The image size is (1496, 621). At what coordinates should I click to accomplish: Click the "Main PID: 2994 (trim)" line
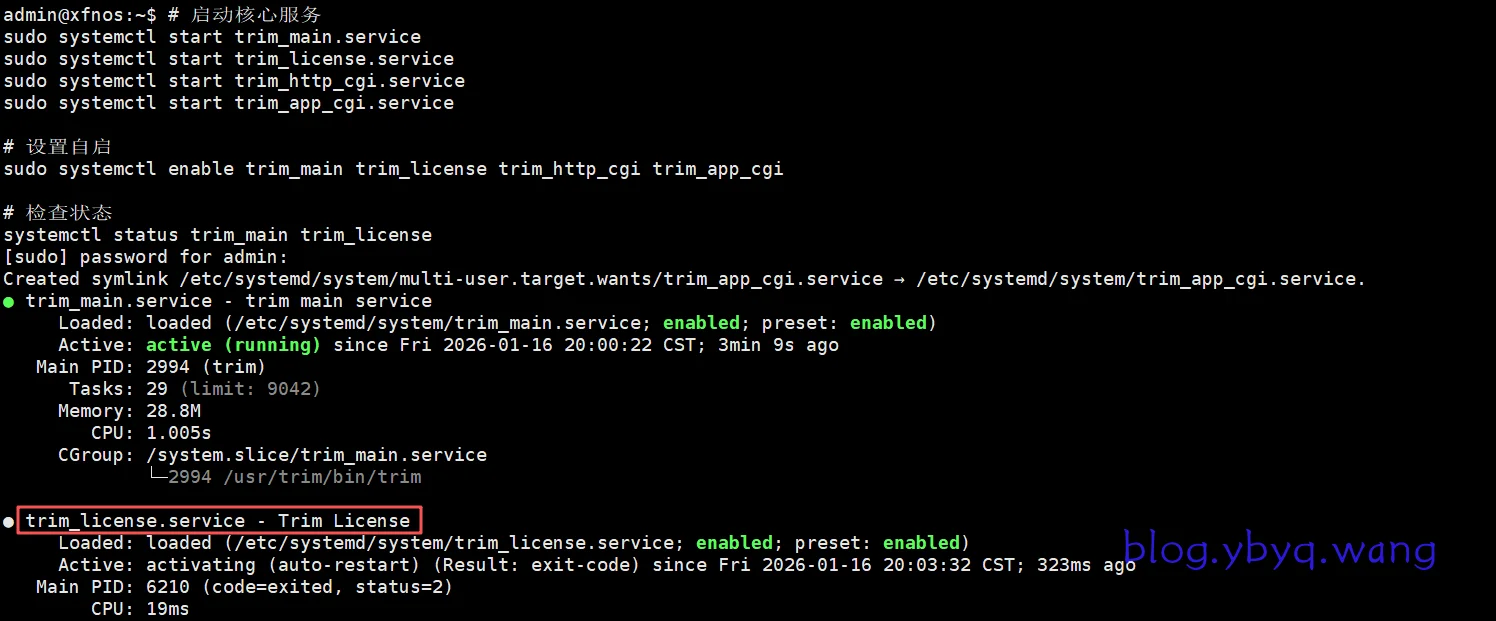point(151,367)
